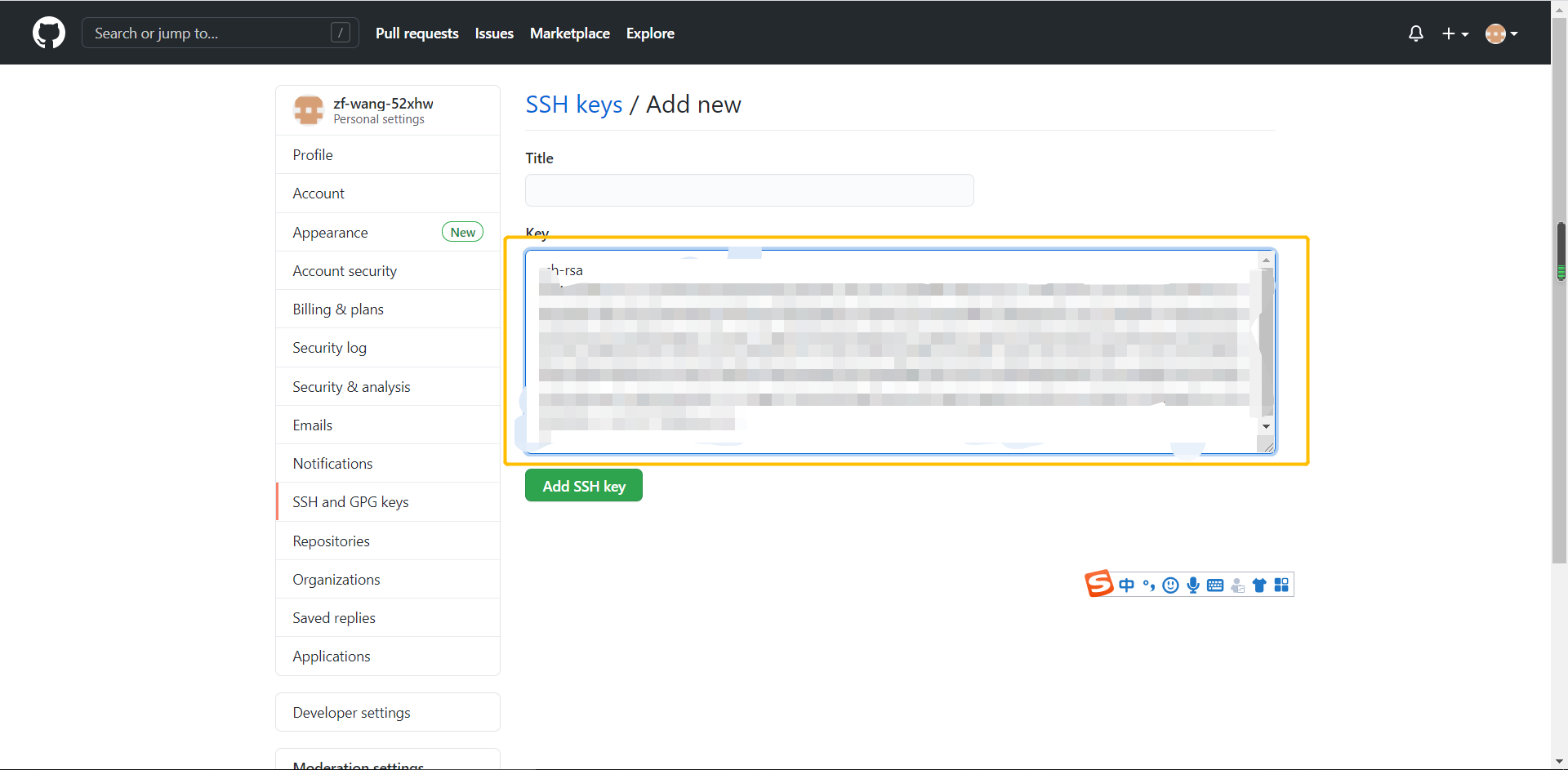Open Organizations settings
The width and height of the screenshot is (1568, 770).
point(388,579)
